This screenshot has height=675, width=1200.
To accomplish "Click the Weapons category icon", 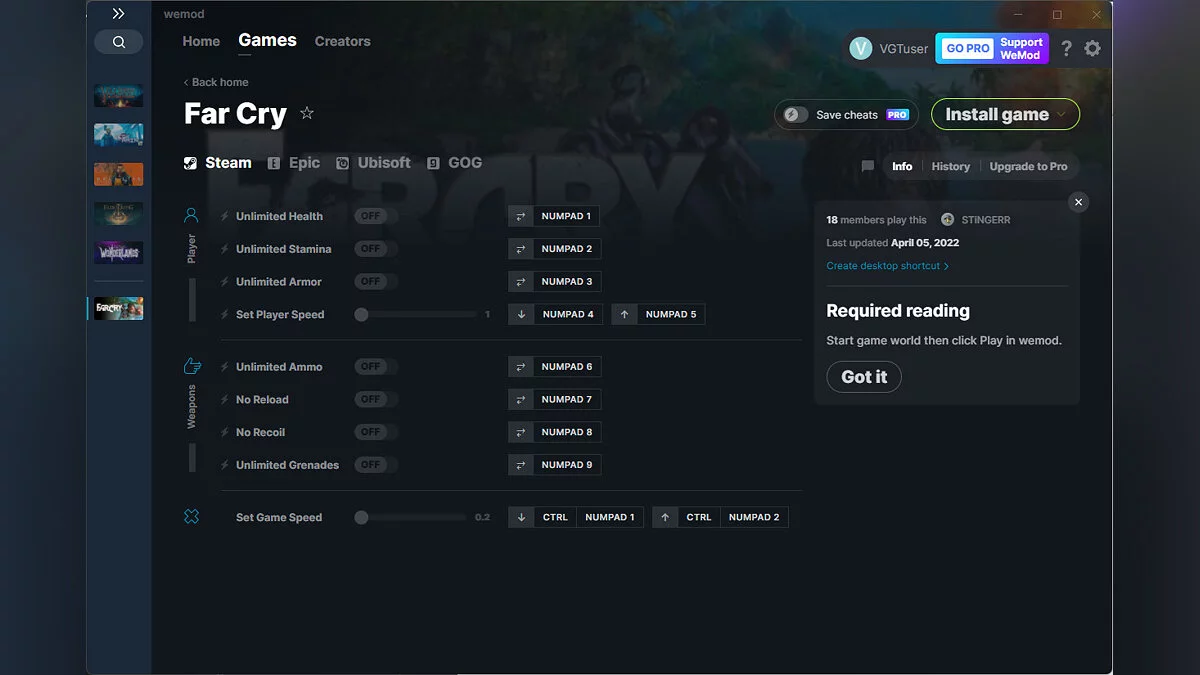I will click(x=192, y=366).
